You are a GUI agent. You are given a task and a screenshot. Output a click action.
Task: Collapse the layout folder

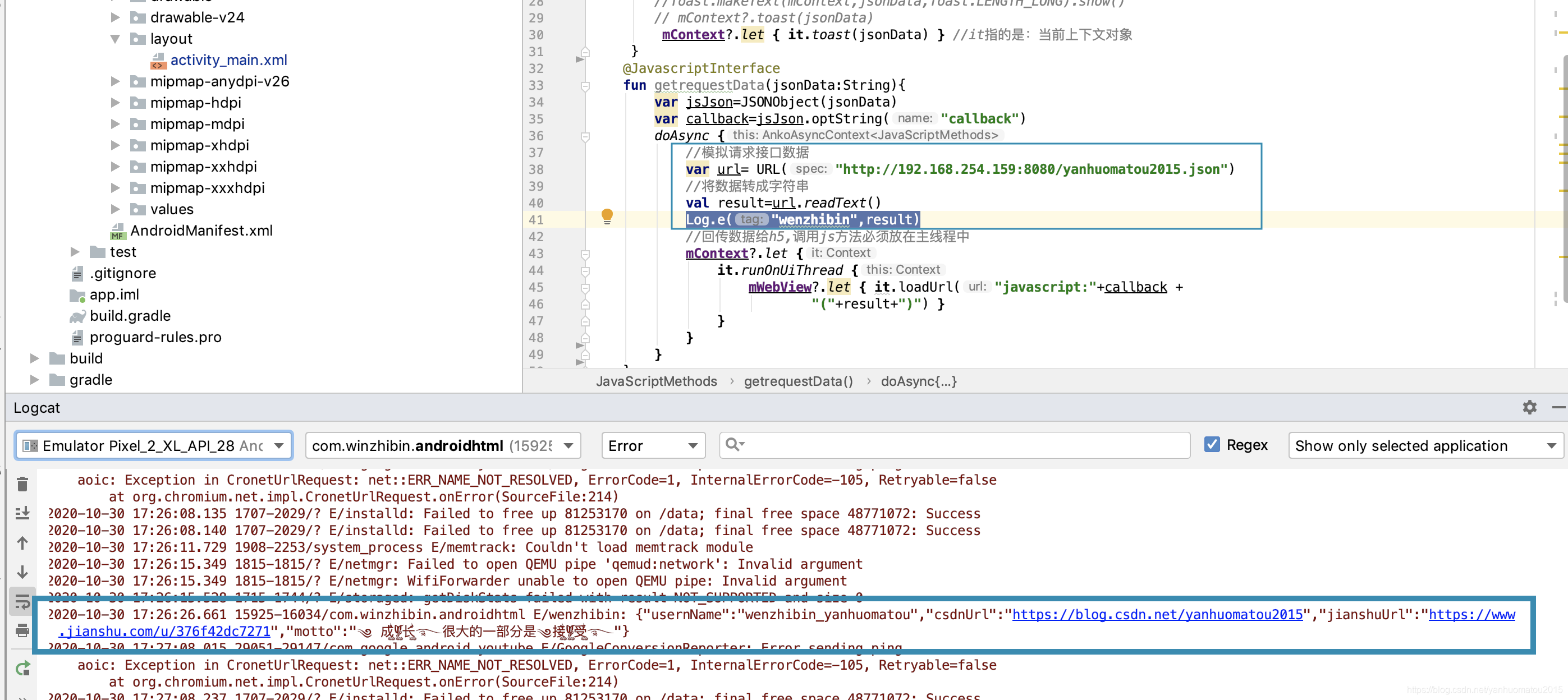point(115,39)
